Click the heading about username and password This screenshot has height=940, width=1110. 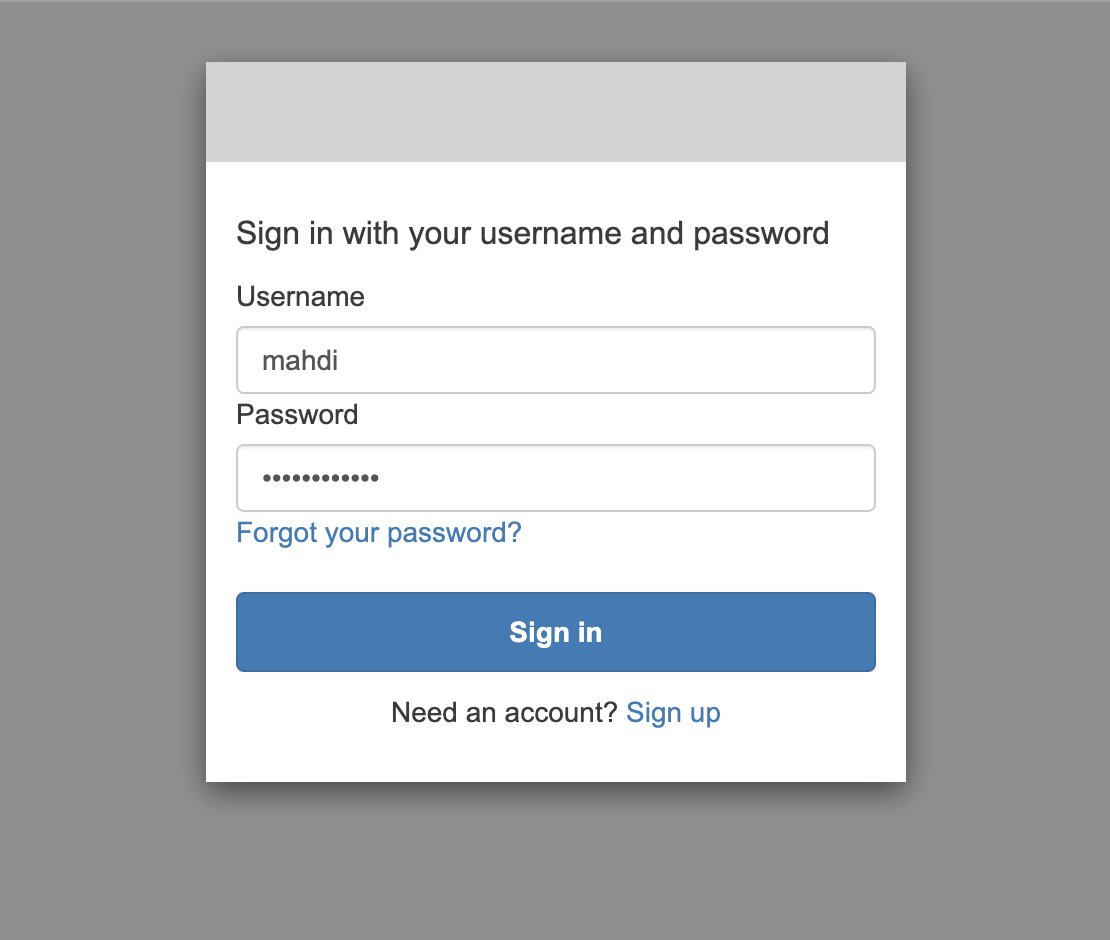pos(532,233)
